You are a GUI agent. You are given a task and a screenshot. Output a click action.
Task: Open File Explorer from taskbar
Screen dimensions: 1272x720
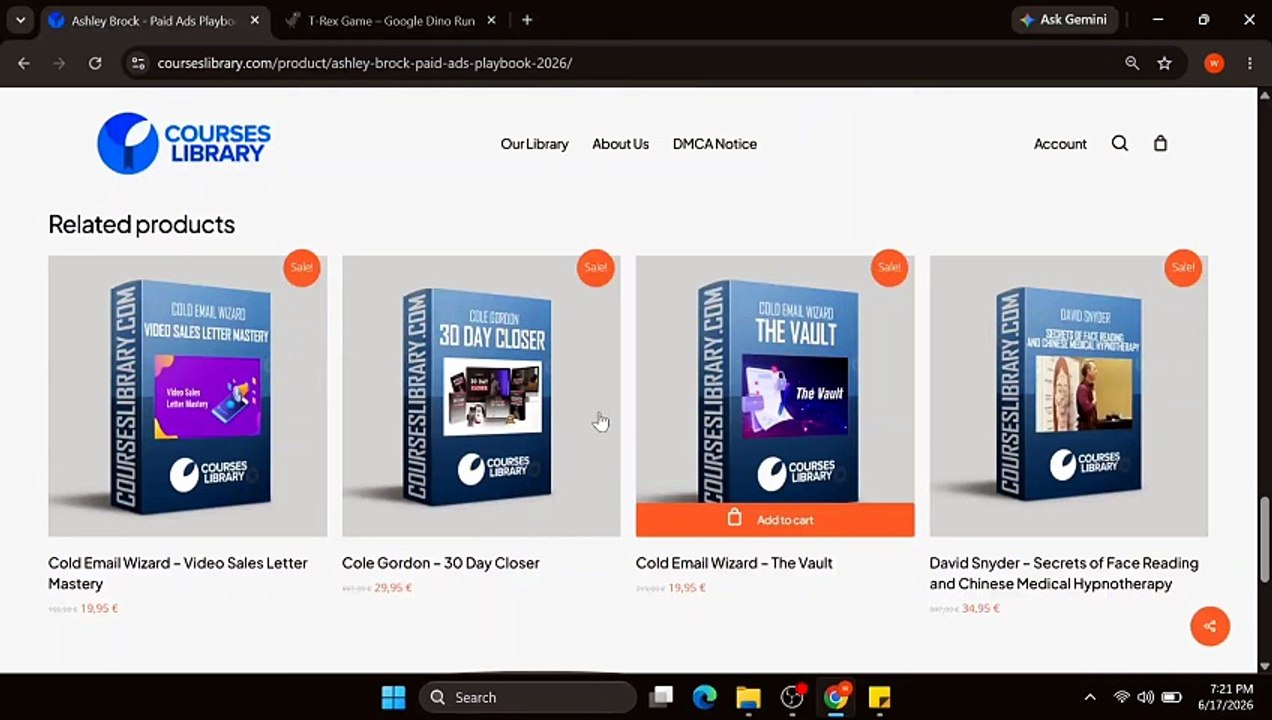(748, 697)
